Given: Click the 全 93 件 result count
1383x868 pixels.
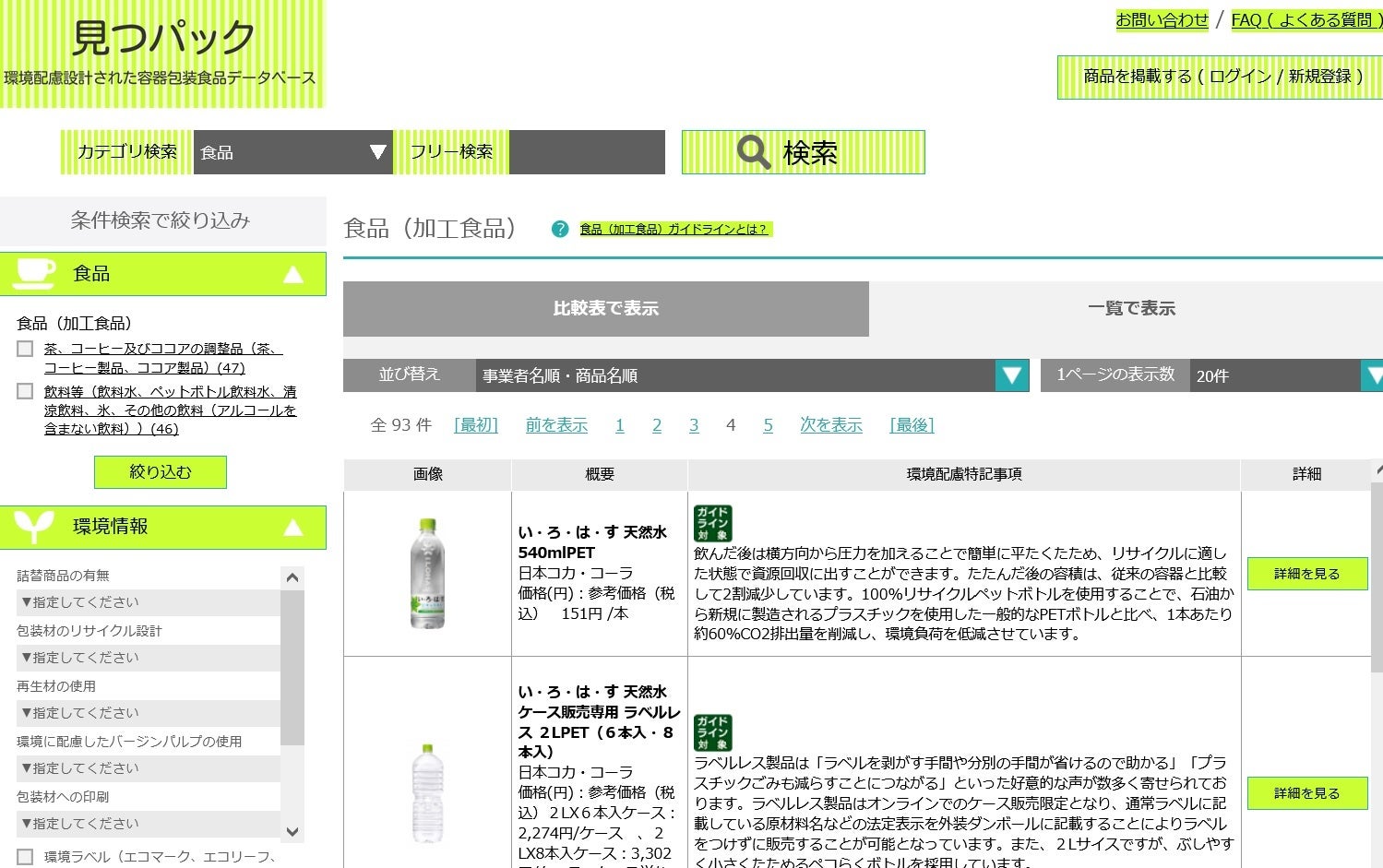Looking at the screenshot, I should (x=400, y=425).
